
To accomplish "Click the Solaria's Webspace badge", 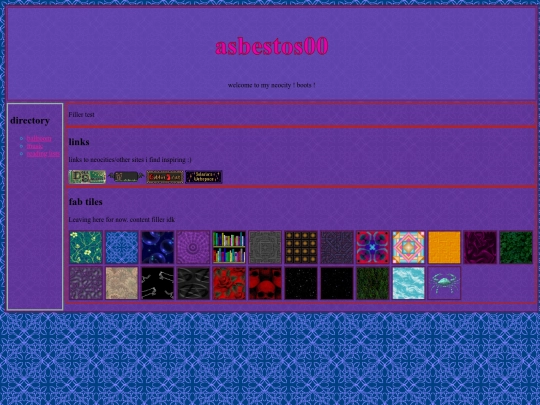I will point(204,177).
